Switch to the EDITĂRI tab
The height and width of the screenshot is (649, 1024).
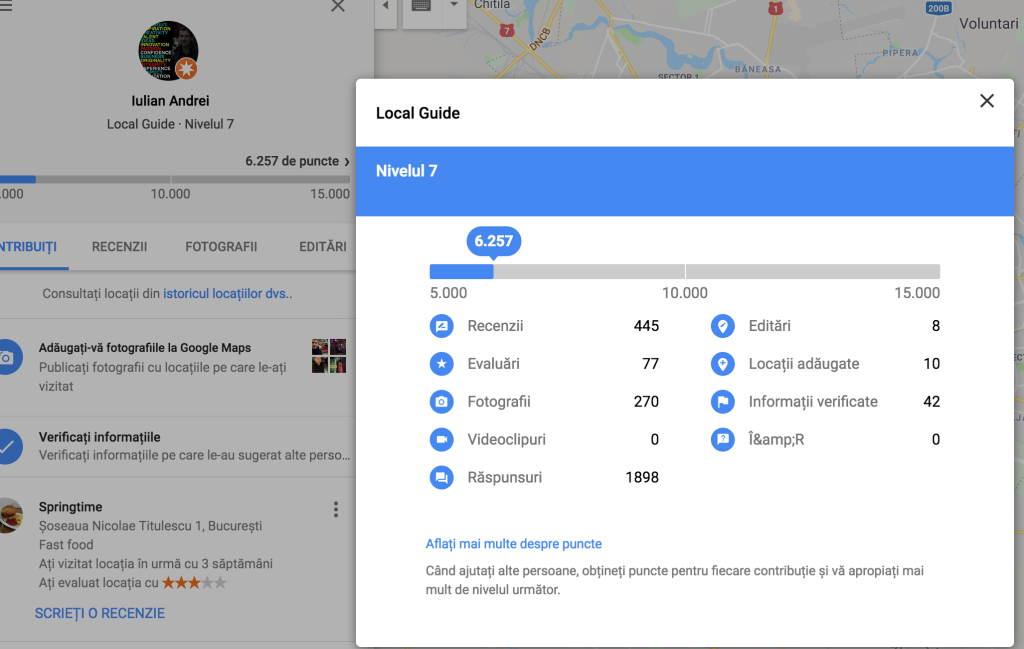click(323, 247)
